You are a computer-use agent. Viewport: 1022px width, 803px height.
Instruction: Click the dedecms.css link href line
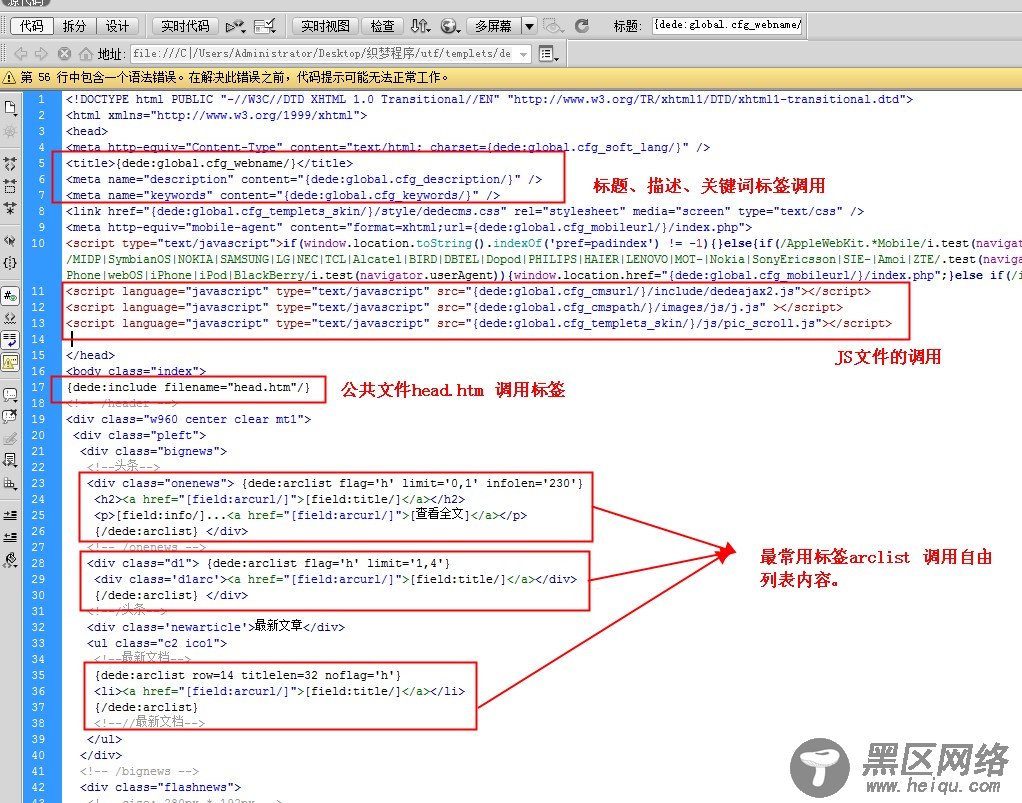tap(465, 211)
